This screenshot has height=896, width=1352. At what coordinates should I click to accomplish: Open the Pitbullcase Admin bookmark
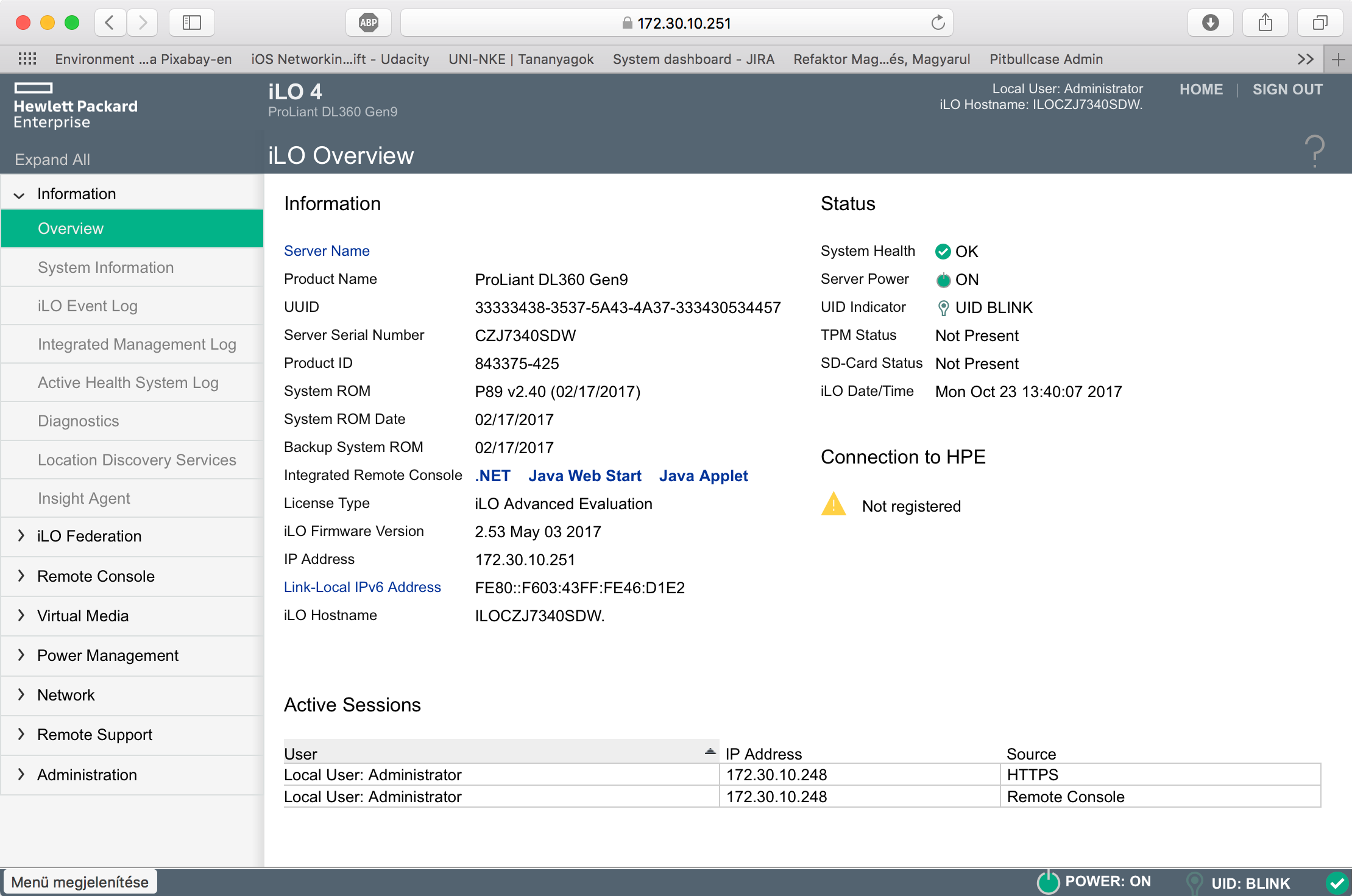1046,59
